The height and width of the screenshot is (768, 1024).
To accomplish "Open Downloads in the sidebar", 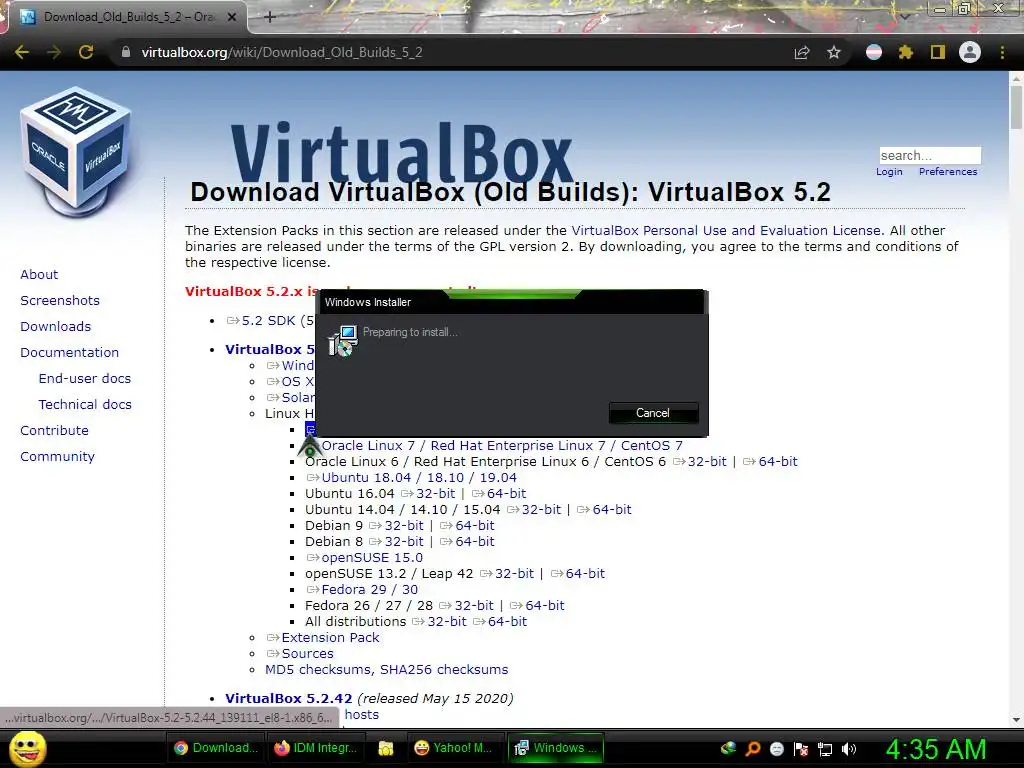I will (x=56, y=327).
